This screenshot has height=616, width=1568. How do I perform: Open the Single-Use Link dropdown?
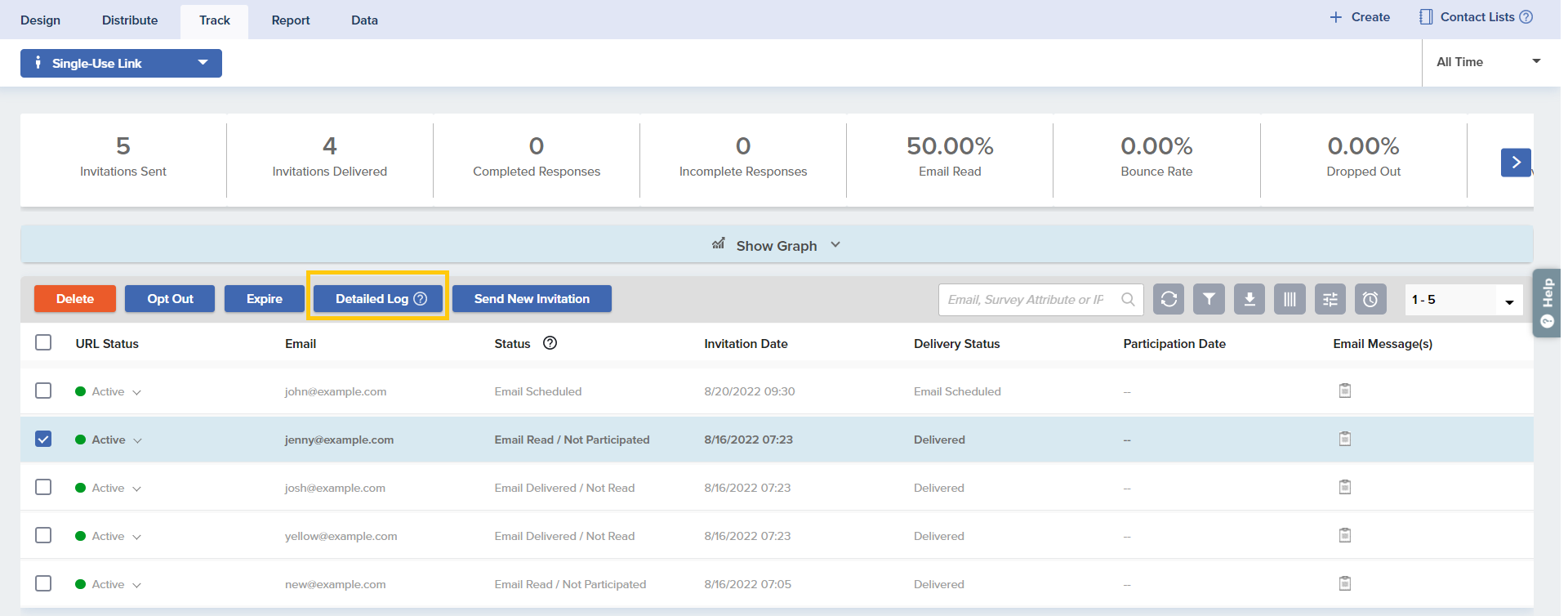[x=121, y=63]
